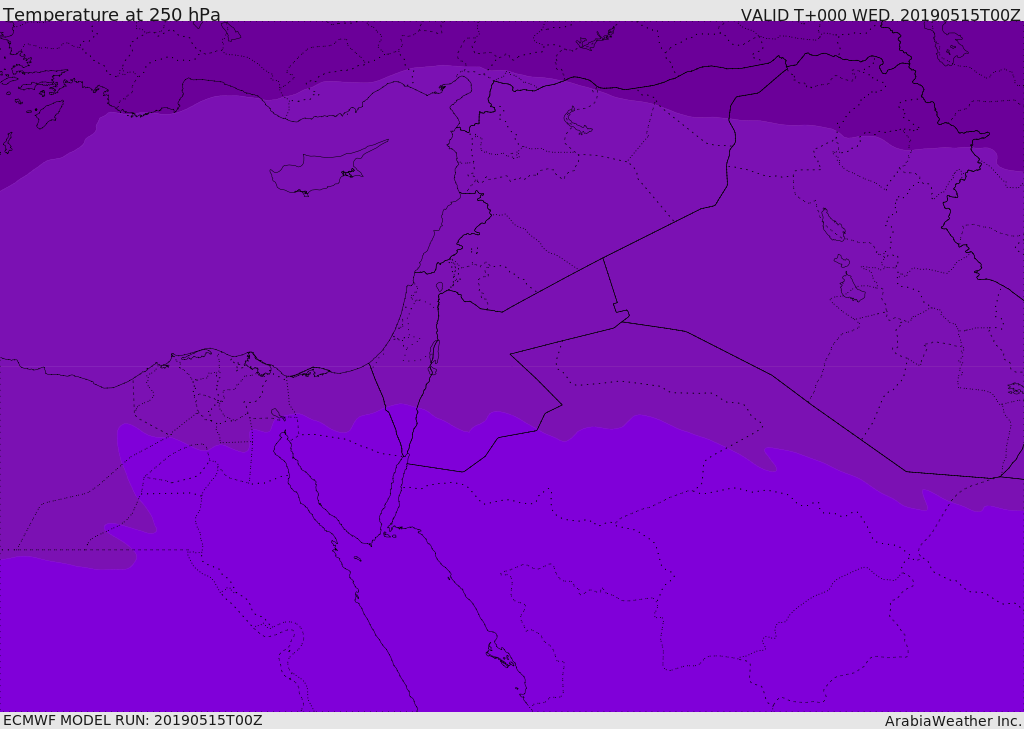Click the VALID T+000 timestamp text

(880, 14)
